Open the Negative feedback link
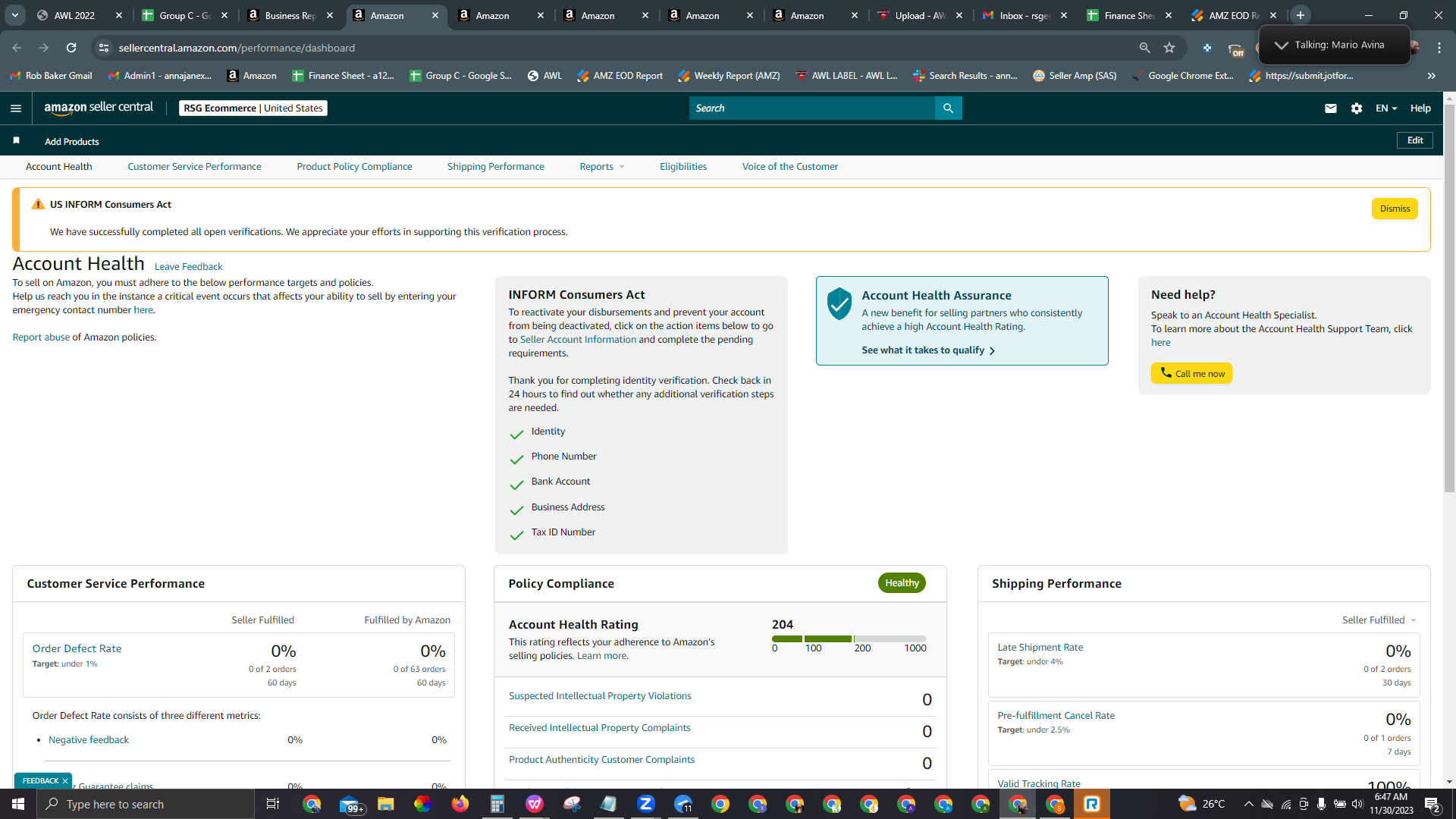The width and height of the screenshot is (1456, 819). pyautogui.click(x=89, y=740)
